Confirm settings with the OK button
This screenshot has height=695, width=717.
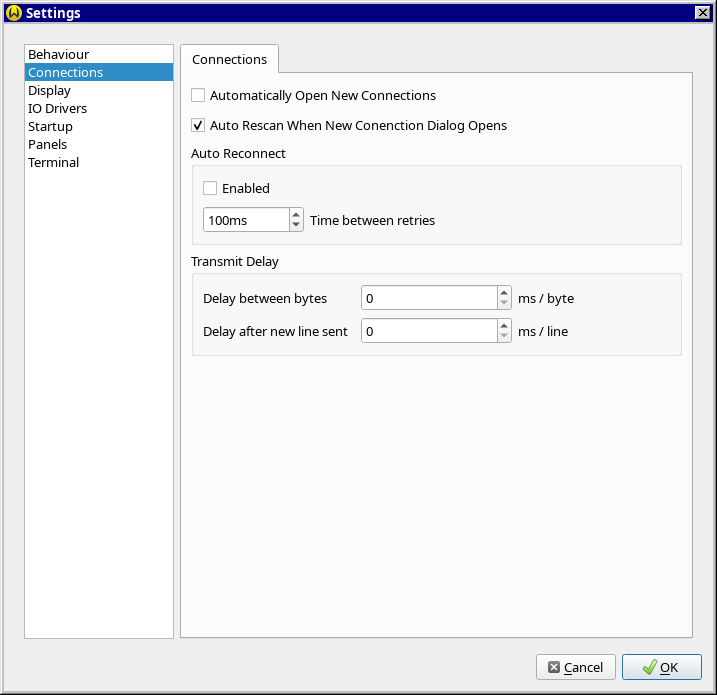(662, 667)
